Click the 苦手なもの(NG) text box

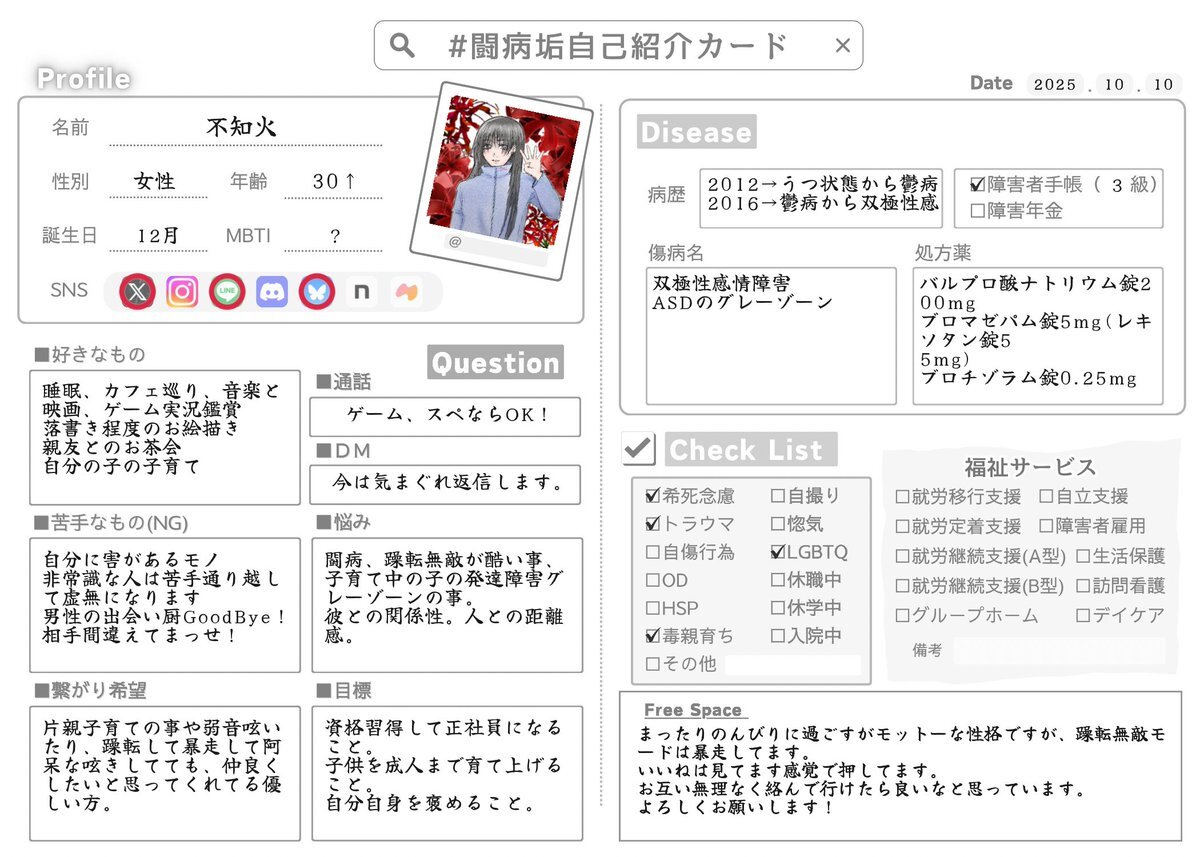(x=165, y=604)
